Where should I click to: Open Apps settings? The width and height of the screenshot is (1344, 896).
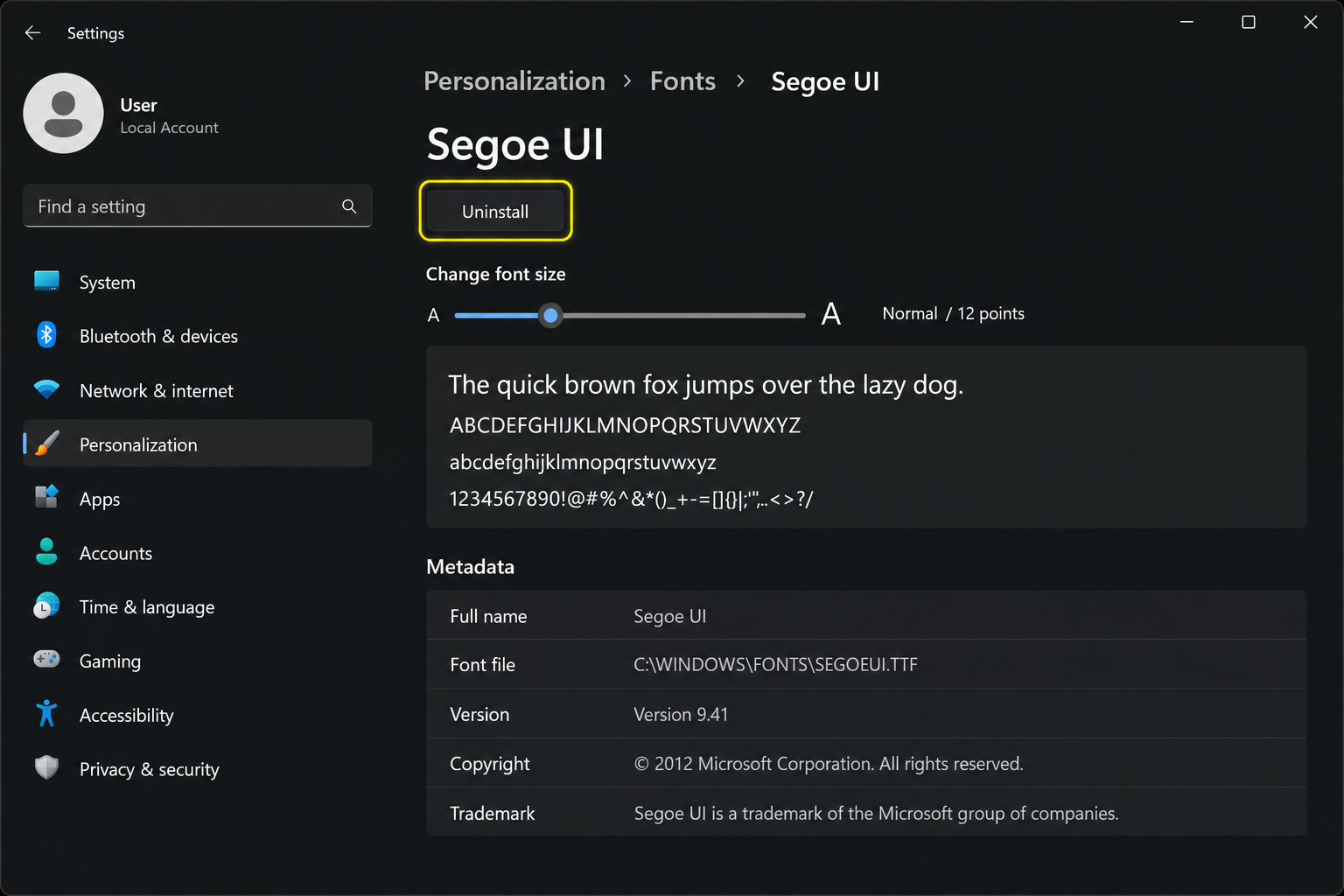pyautogui.click(x=198, y=499)
